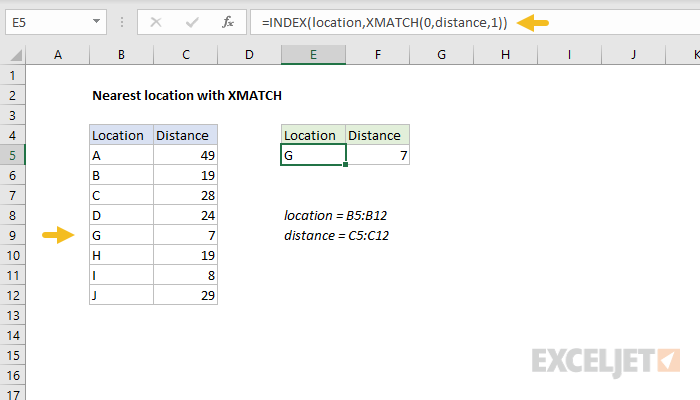Select result cell E5 showing G

point(313,155)
